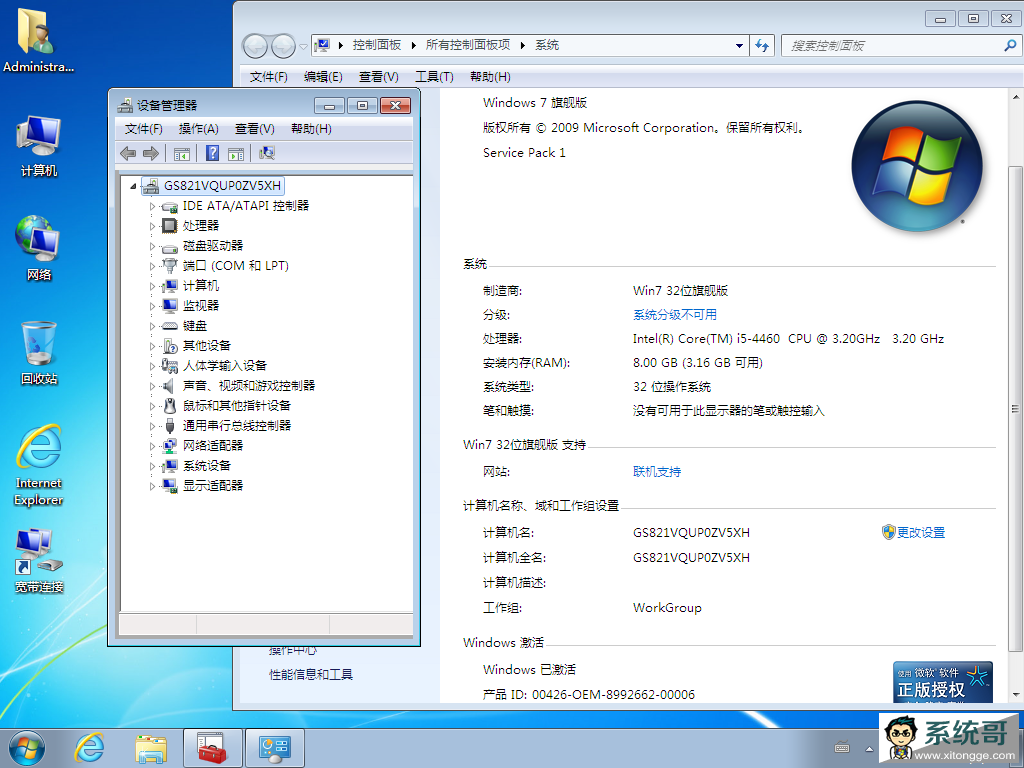
Task: Expand the 系统设备 tree node
Action: point(153,466)
